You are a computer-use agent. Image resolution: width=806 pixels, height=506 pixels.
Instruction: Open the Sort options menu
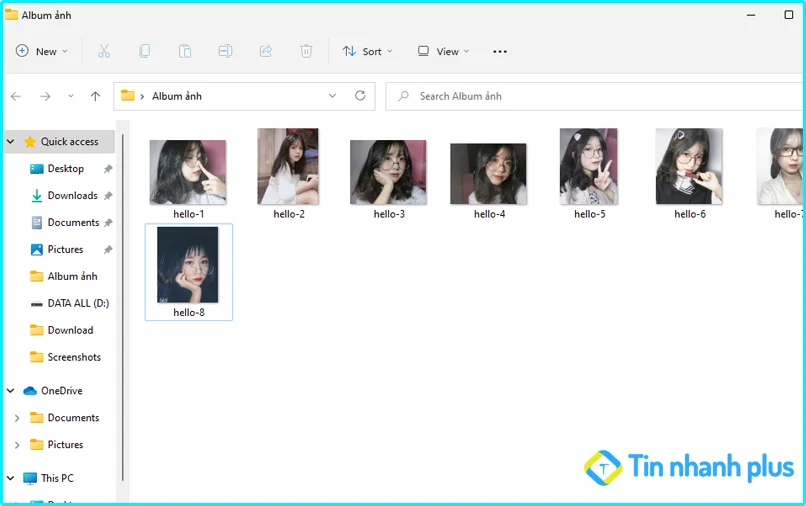368,51
